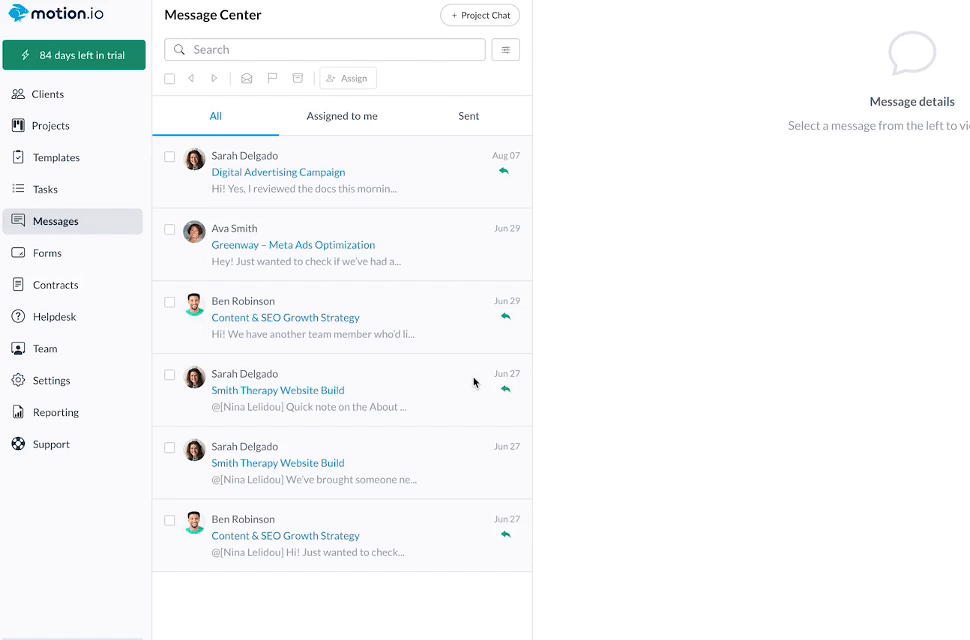Switch to Sent tab
Viewport: 970px width, 640px height.
pos(468,116)
